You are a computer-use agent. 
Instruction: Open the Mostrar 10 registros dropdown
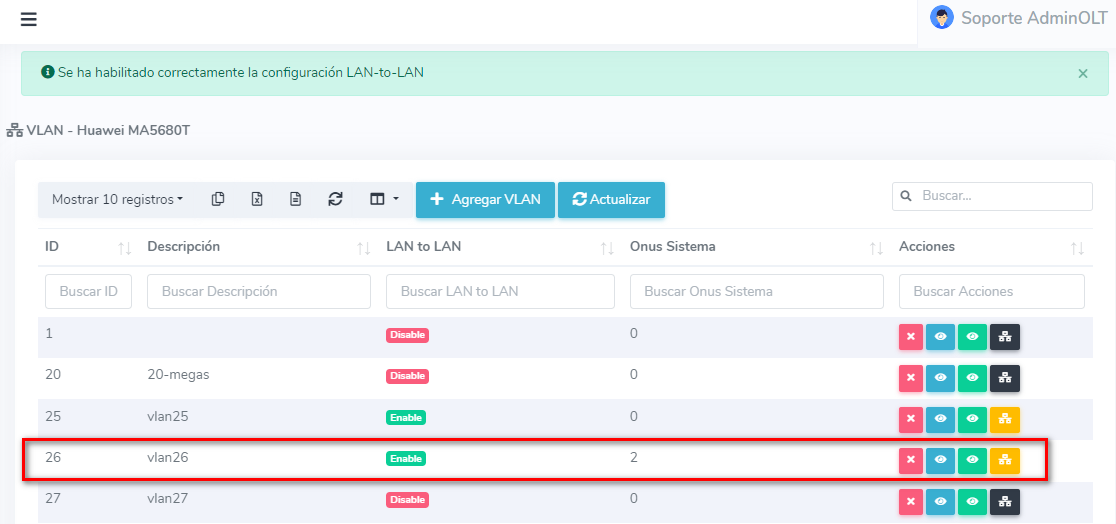coord(117,199)
